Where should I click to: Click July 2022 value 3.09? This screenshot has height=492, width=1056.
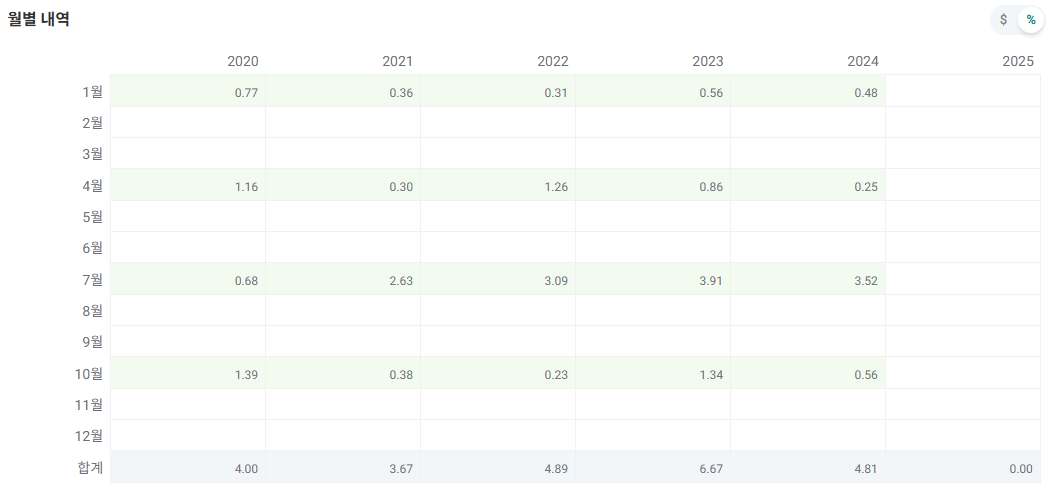click(556, 281)
